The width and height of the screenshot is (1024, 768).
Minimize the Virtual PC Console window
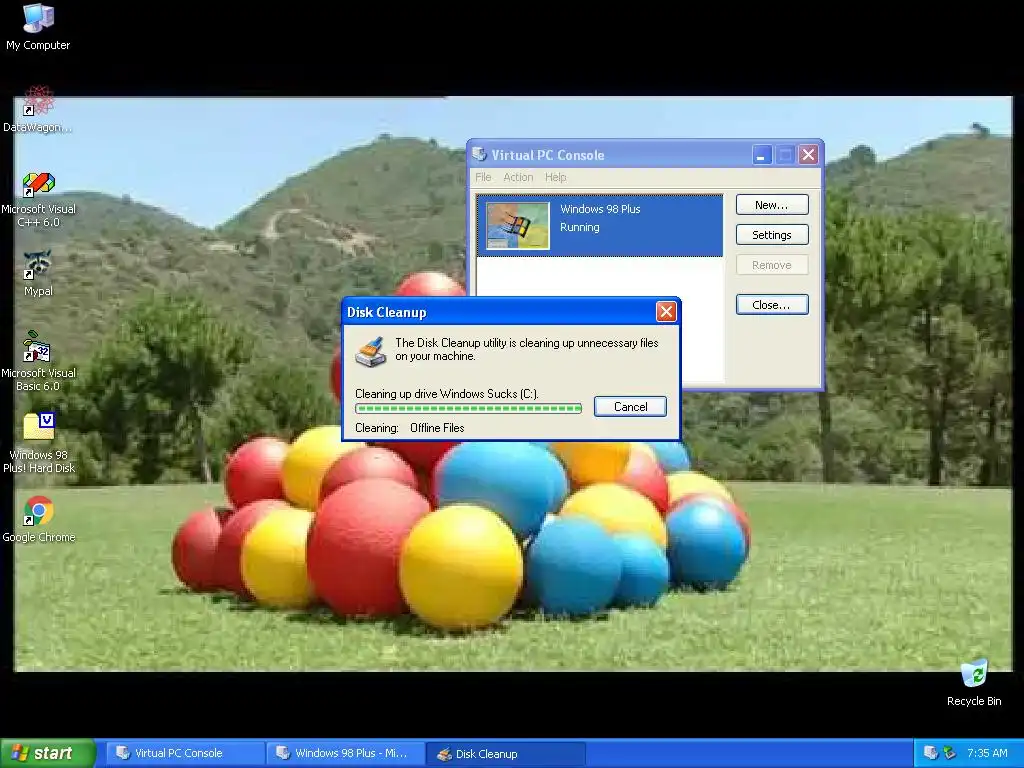tap(761, 155)
